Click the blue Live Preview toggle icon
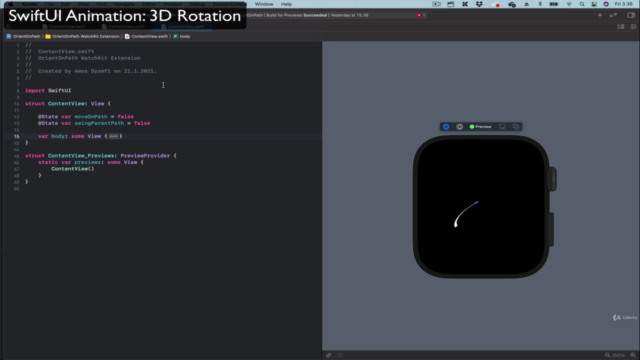640x360 pixels. (x=446, y=127)
